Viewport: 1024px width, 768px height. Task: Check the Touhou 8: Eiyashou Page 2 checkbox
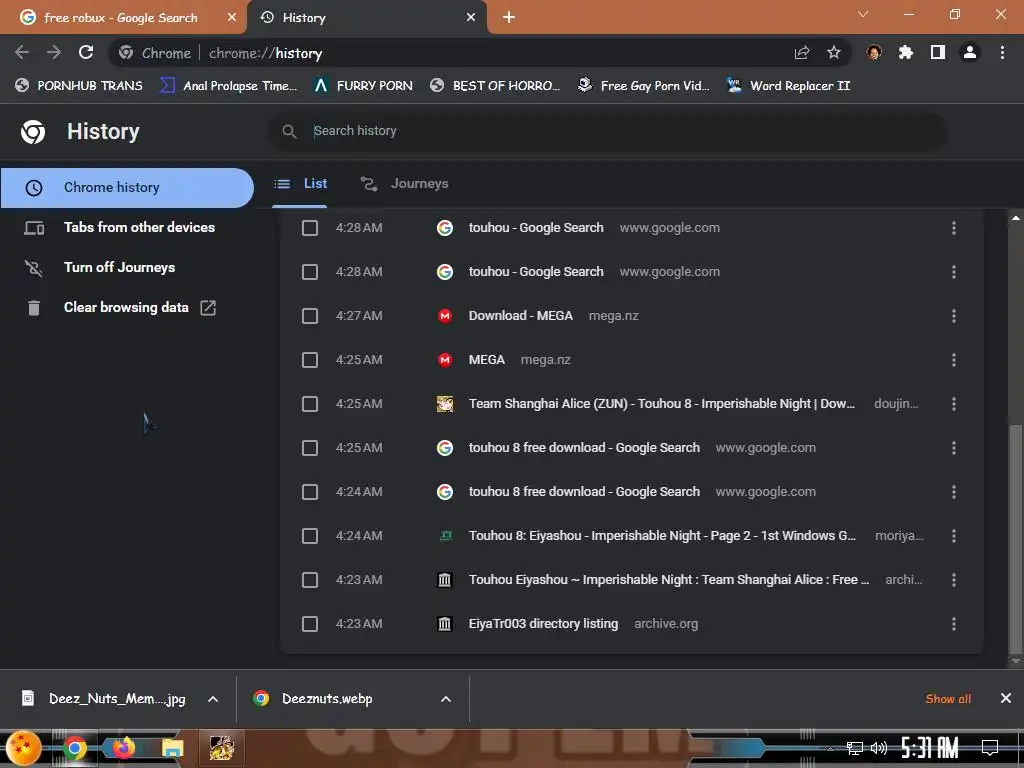click(x=310, y=536)
